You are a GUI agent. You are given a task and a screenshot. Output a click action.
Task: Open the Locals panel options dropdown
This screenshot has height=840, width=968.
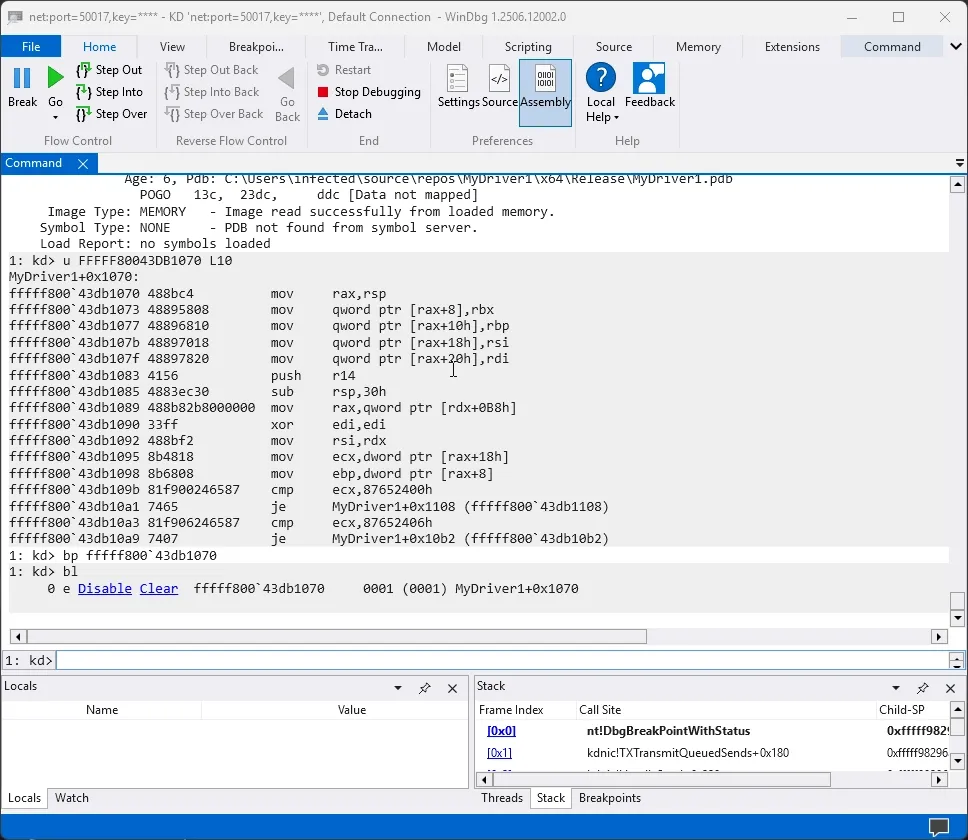(x=398, y=688)
